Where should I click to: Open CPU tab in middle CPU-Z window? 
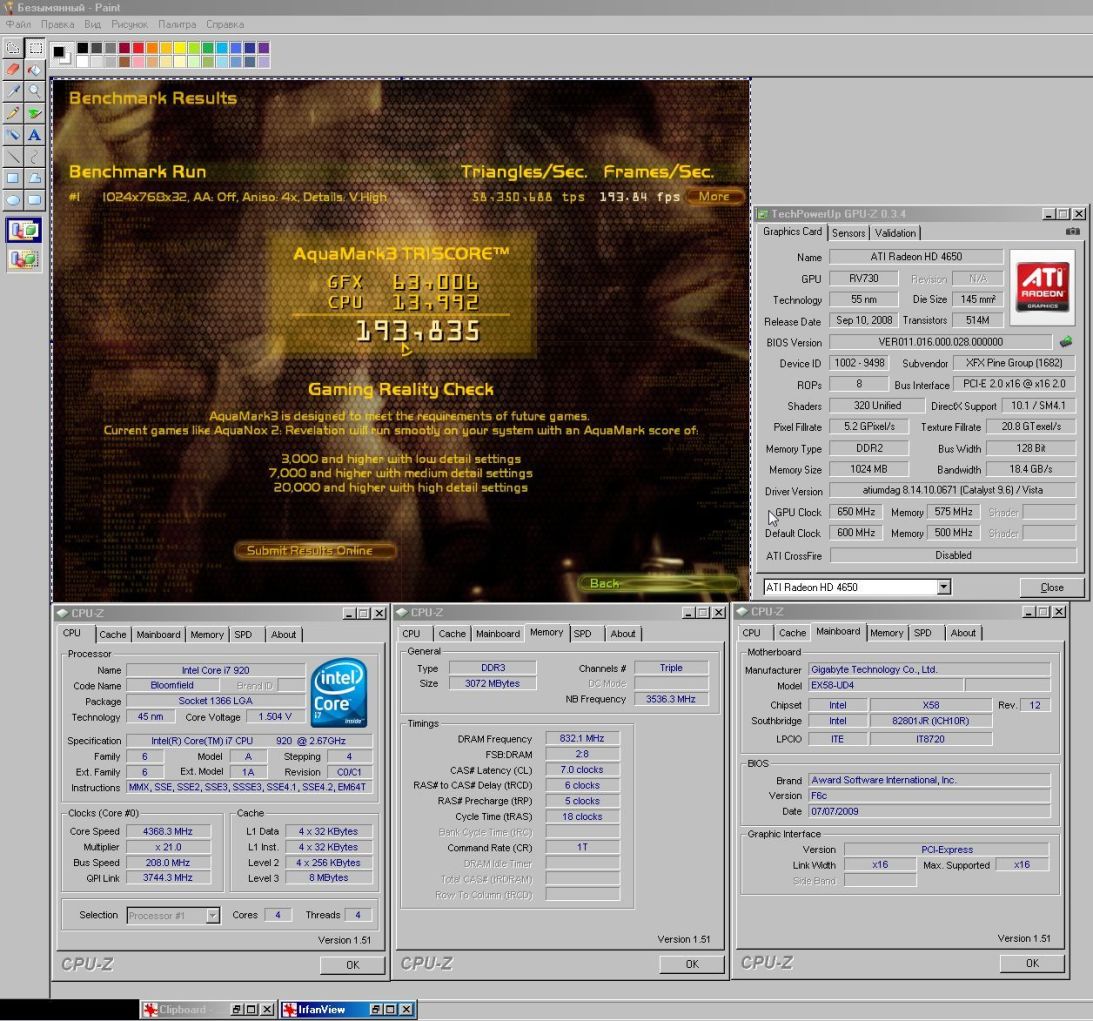411,634
